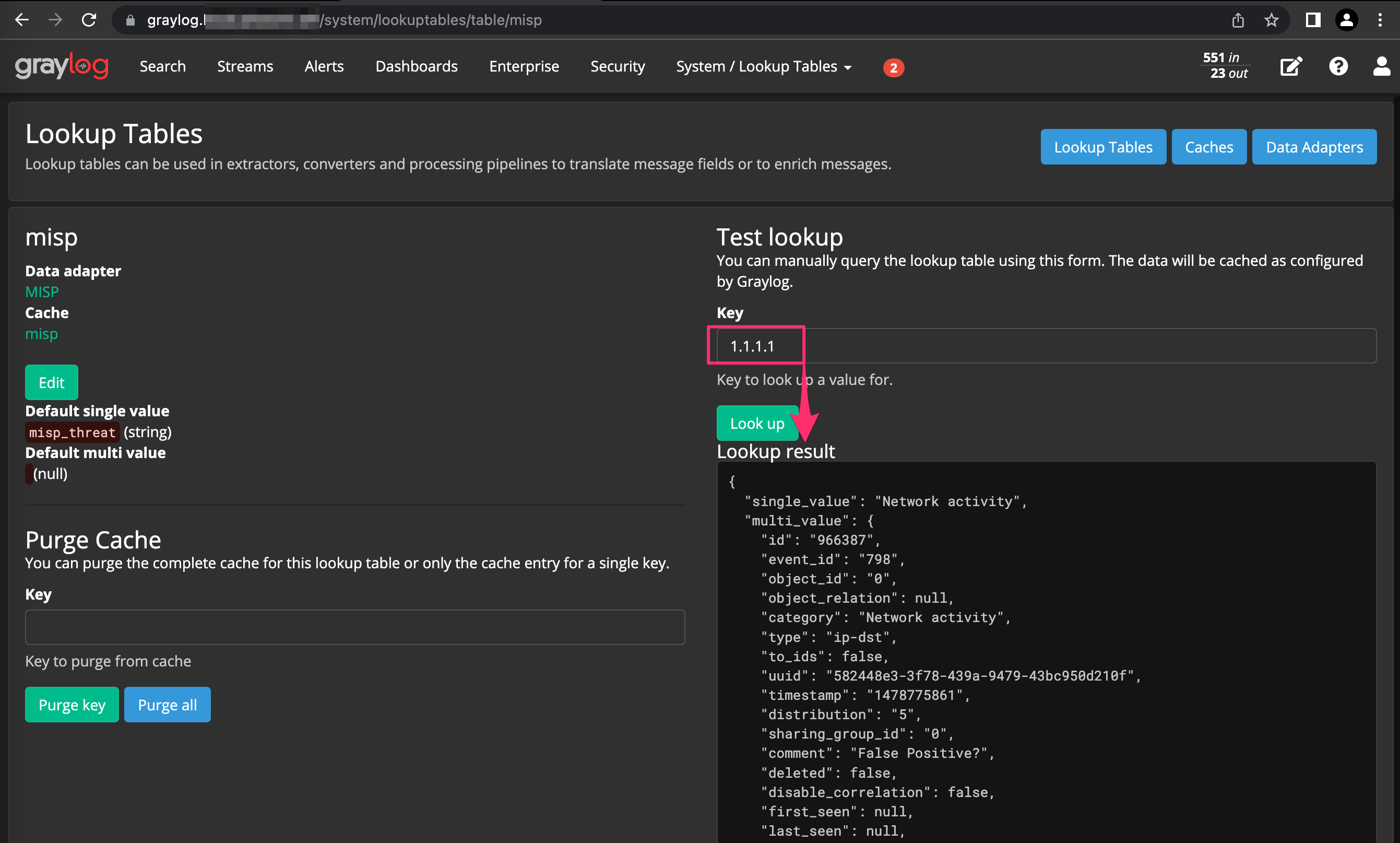Click the red notification badge showing 2
The image size is (1400, 843).
[x=894, y=67]
